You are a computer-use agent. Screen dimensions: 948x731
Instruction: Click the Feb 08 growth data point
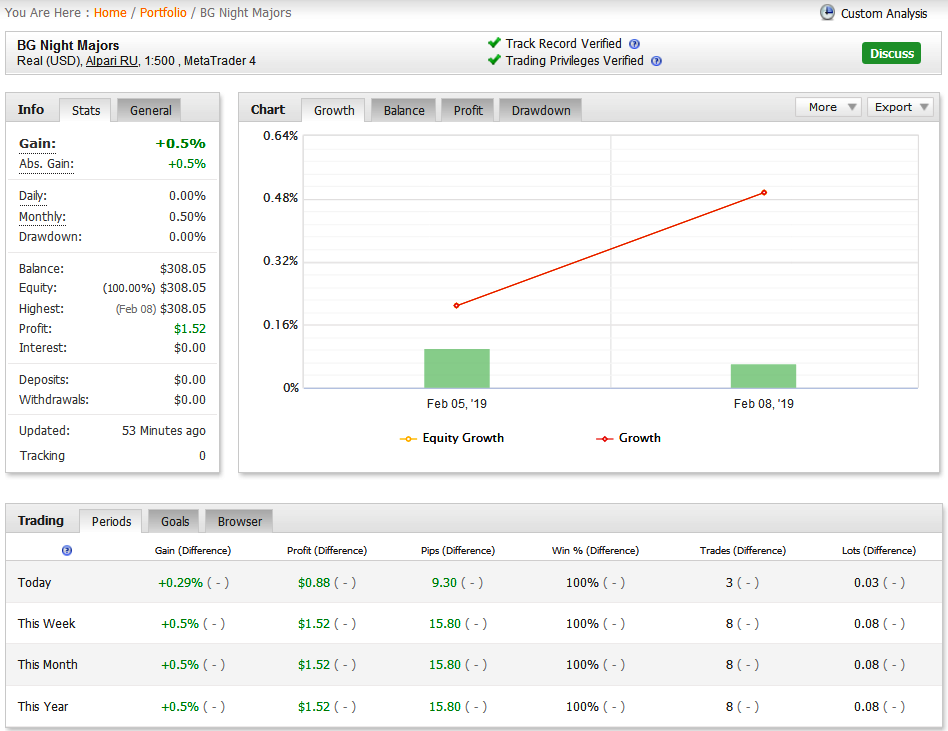pyautogui.click(x=764, y=192)
